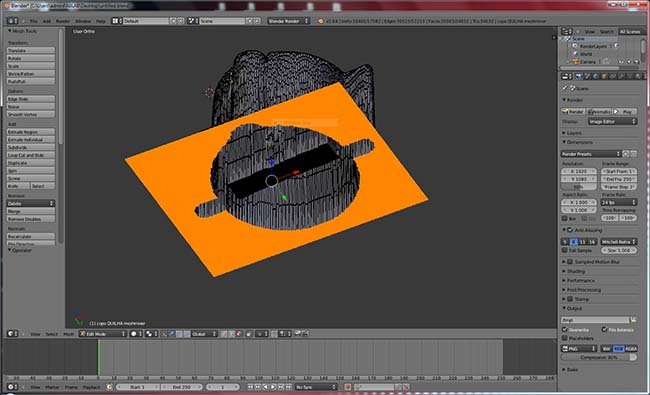The height and width of the screenshot is (395, 650).
Task: Toggle the 3D manipulator widget icon
Action: click(x=164, y=334)
